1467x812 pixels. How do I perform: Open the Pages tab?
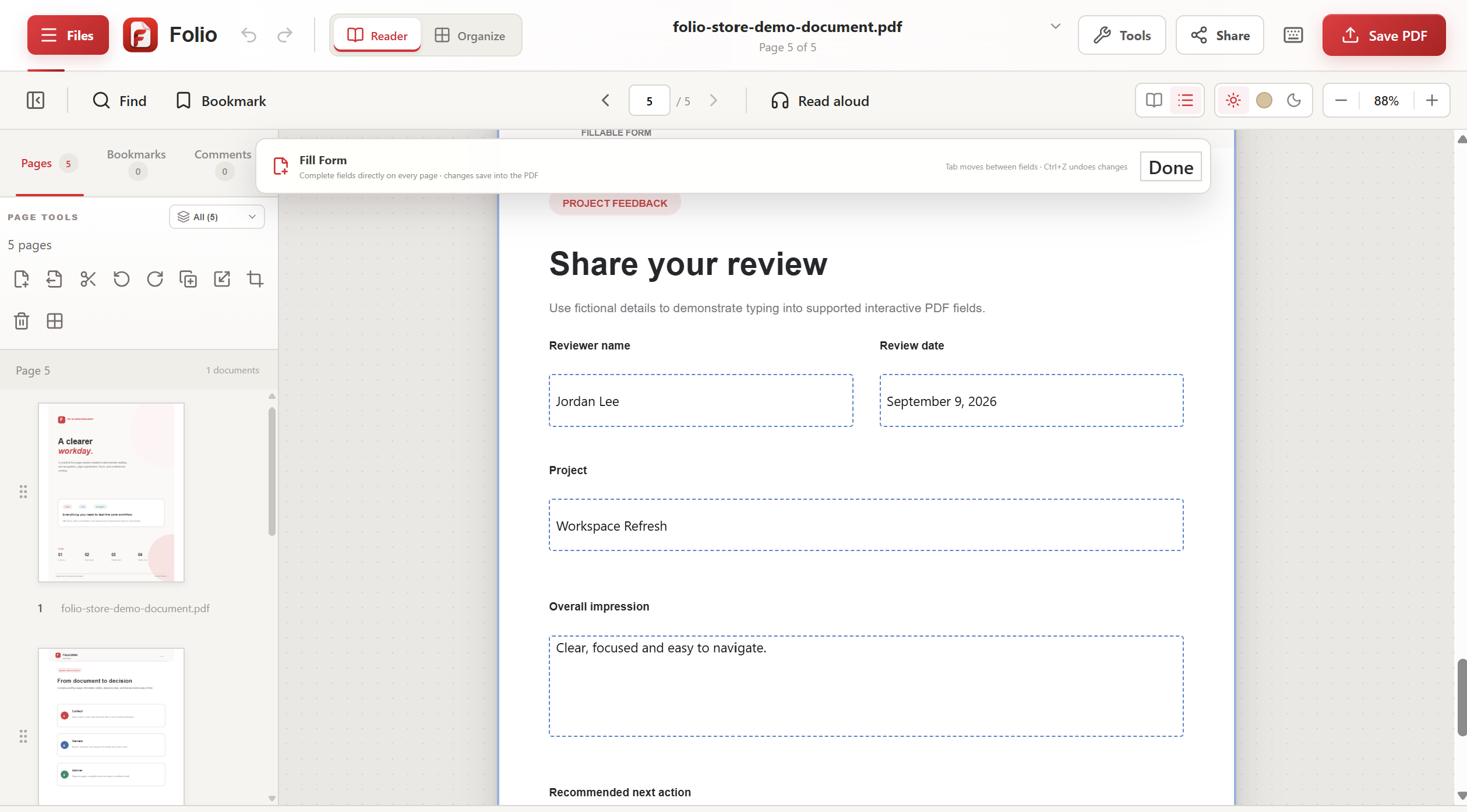(x=49, y=163)
